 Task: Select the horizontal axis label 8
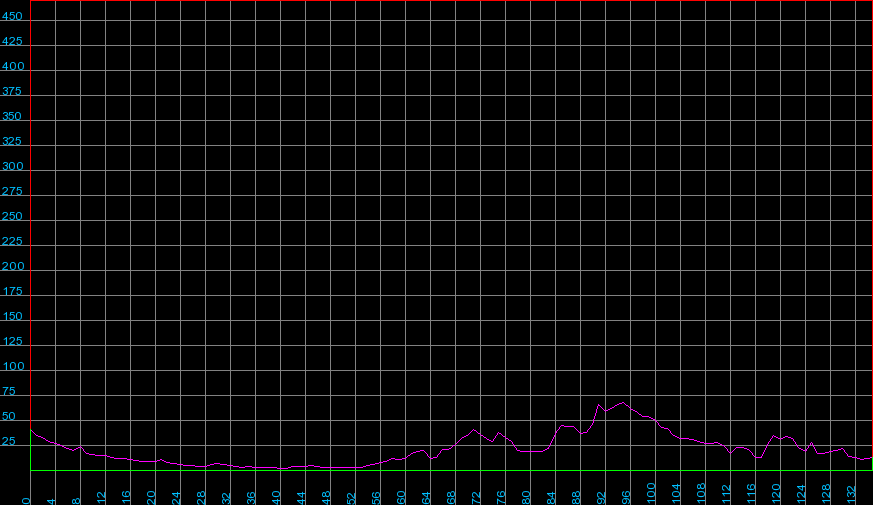[x=76, y=501]
